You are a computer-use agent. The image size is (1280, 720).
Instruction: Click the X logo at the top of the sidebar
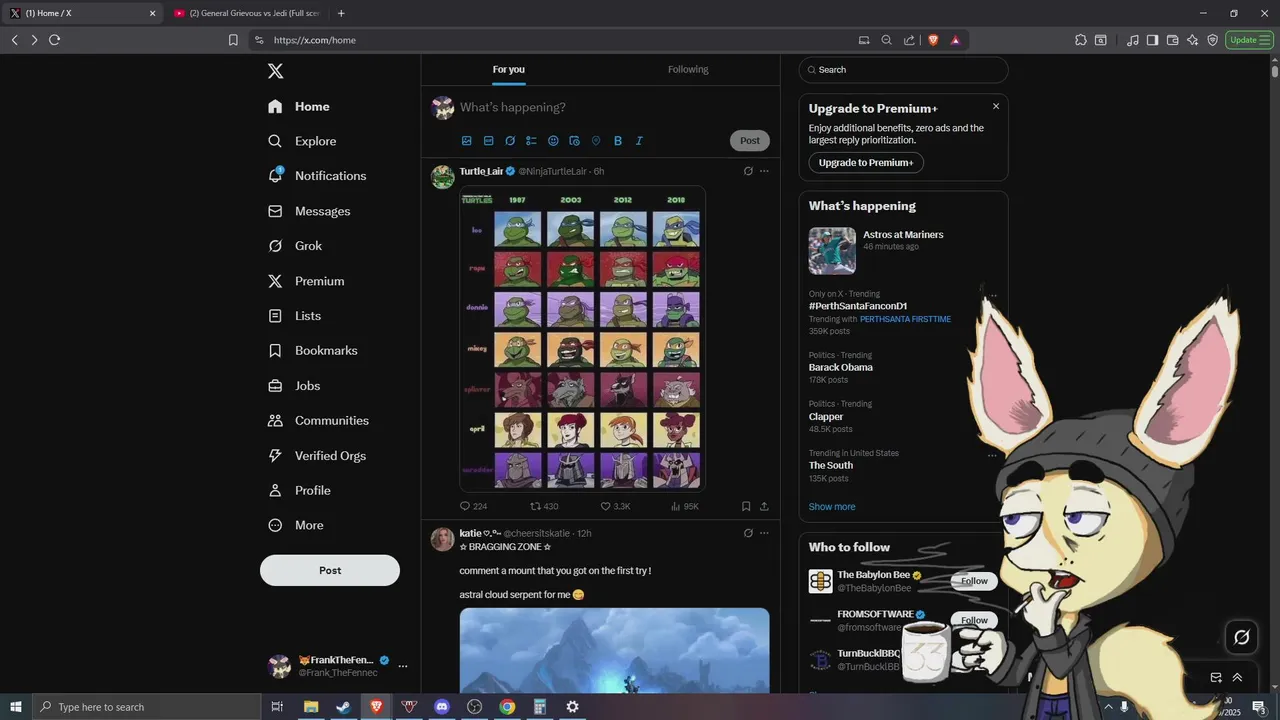[x=276, y=71]
